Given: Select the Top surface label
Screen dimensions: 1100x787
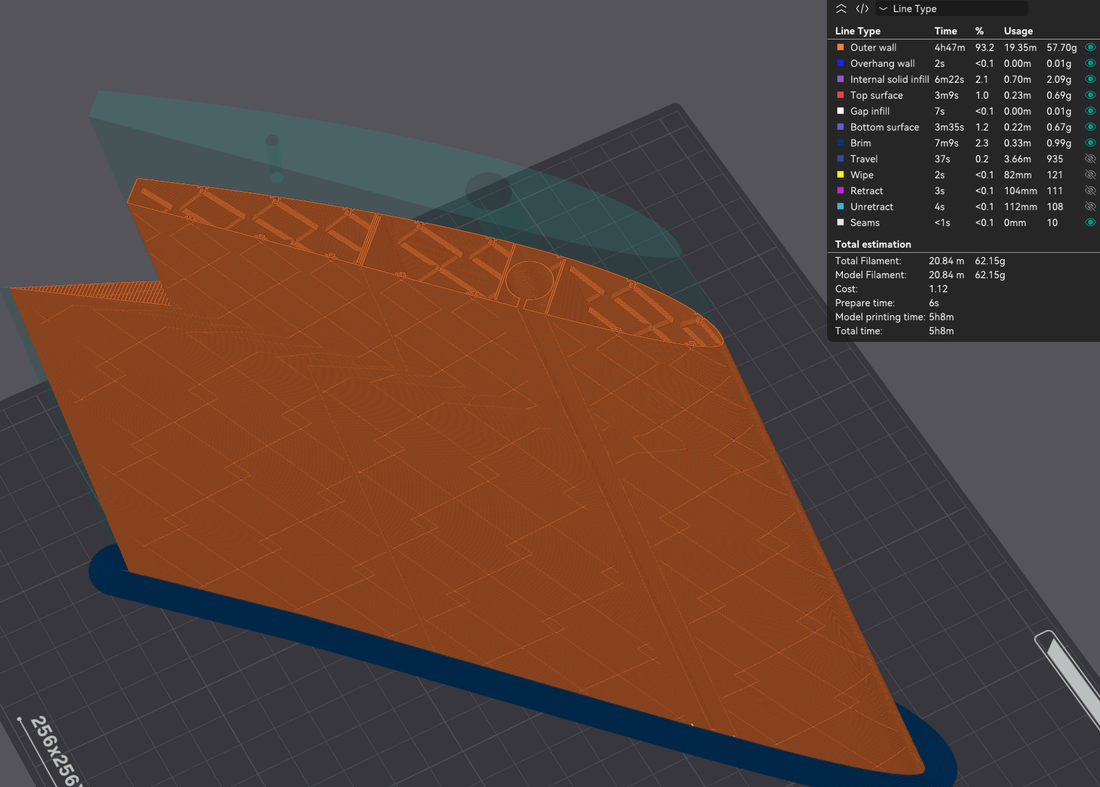Looking at the screenshot, I should click(876, 95).
